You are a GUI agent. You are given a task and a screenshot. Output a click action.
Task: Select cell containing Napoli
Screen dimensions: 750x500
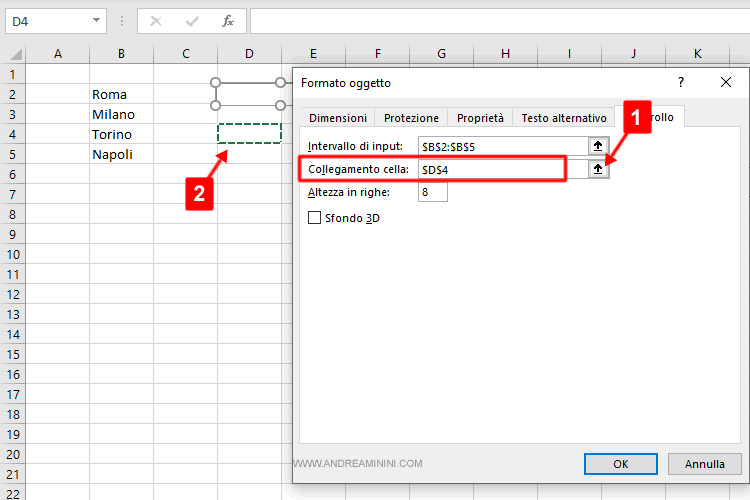tap(121, 155)
